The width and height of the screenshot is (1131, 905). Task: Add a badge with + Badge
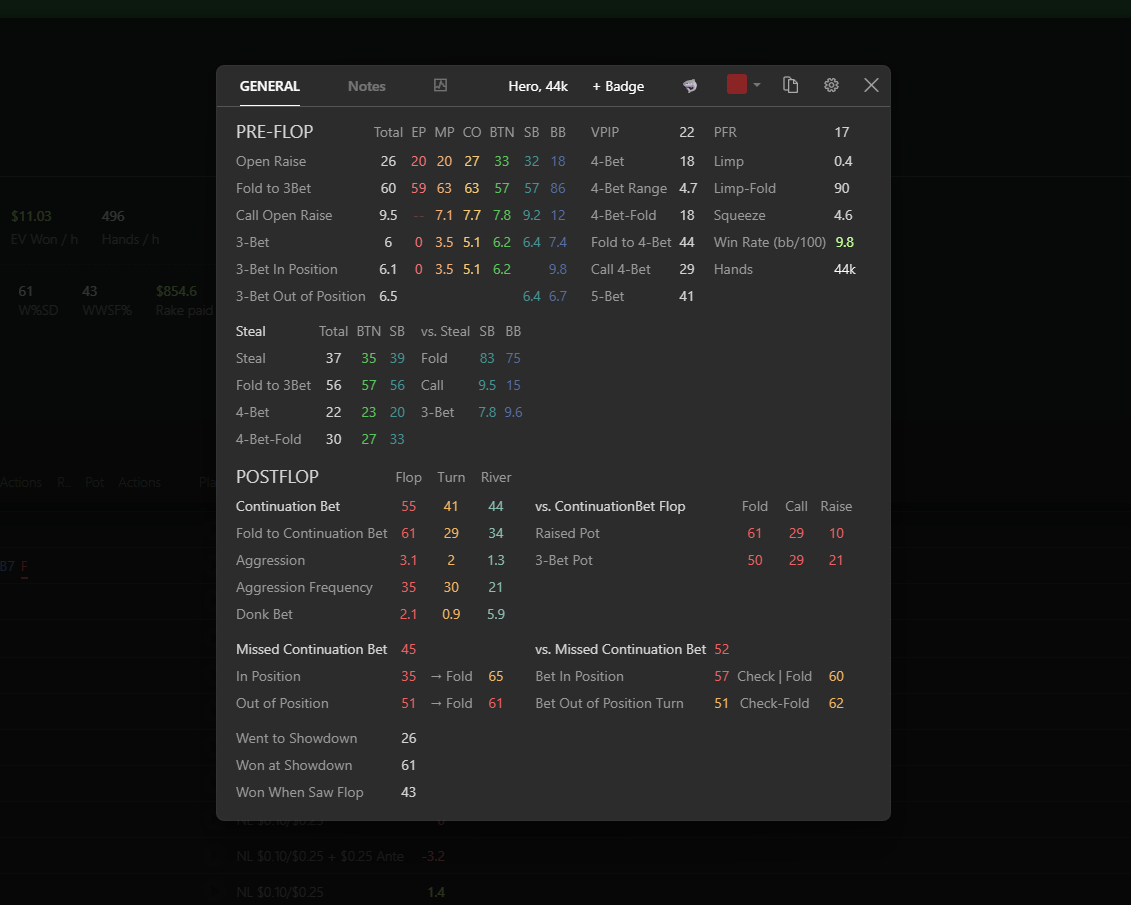(618, 87)
